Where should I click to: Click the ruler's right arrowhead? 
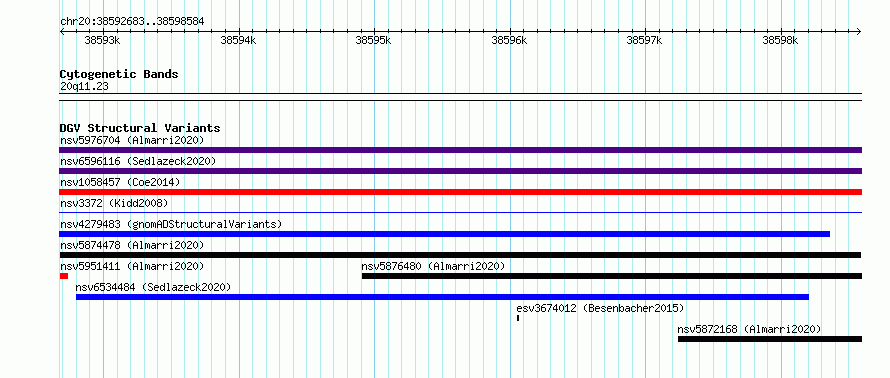[x=859, y=31]
